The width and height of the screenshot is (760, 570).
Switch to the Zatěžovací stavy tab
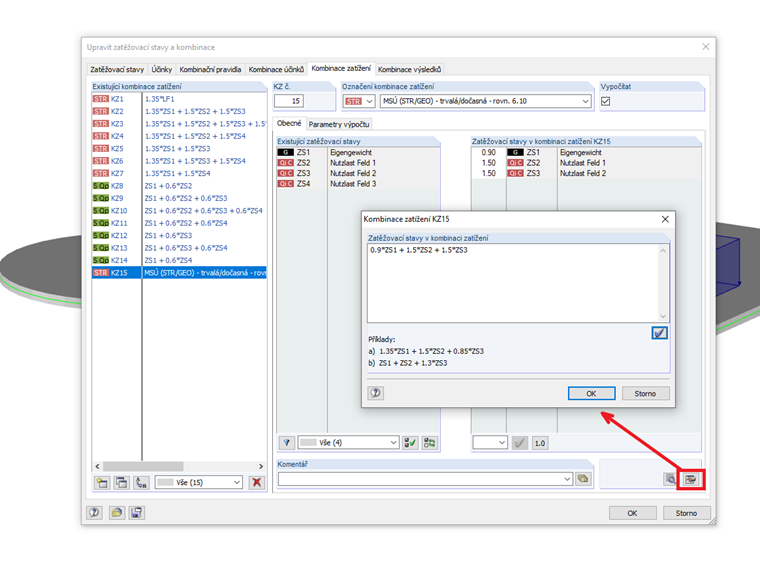(x=117, y=69)
